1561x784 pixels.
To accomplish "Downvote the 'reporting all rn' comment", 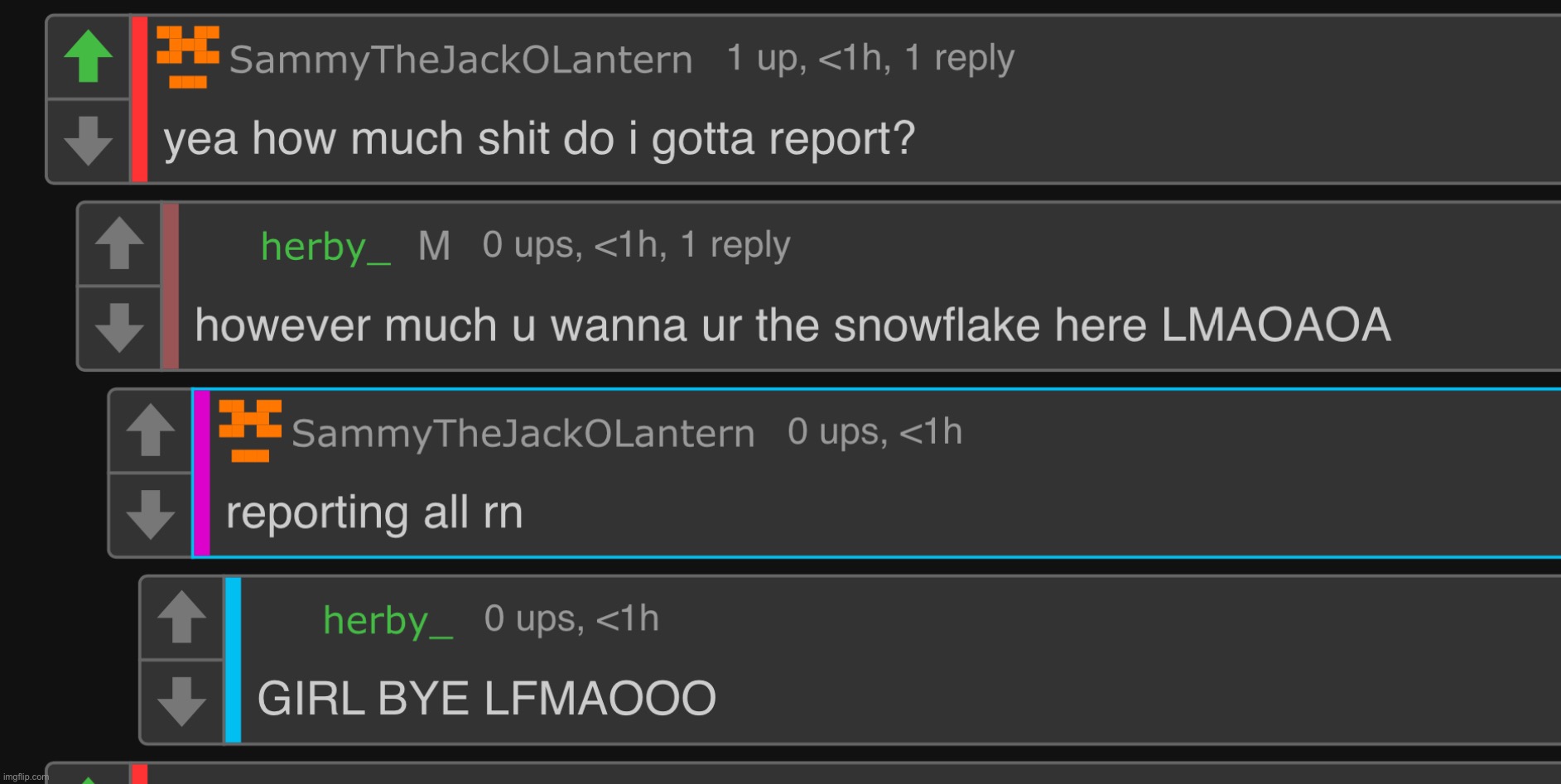I will pos(150,514).
